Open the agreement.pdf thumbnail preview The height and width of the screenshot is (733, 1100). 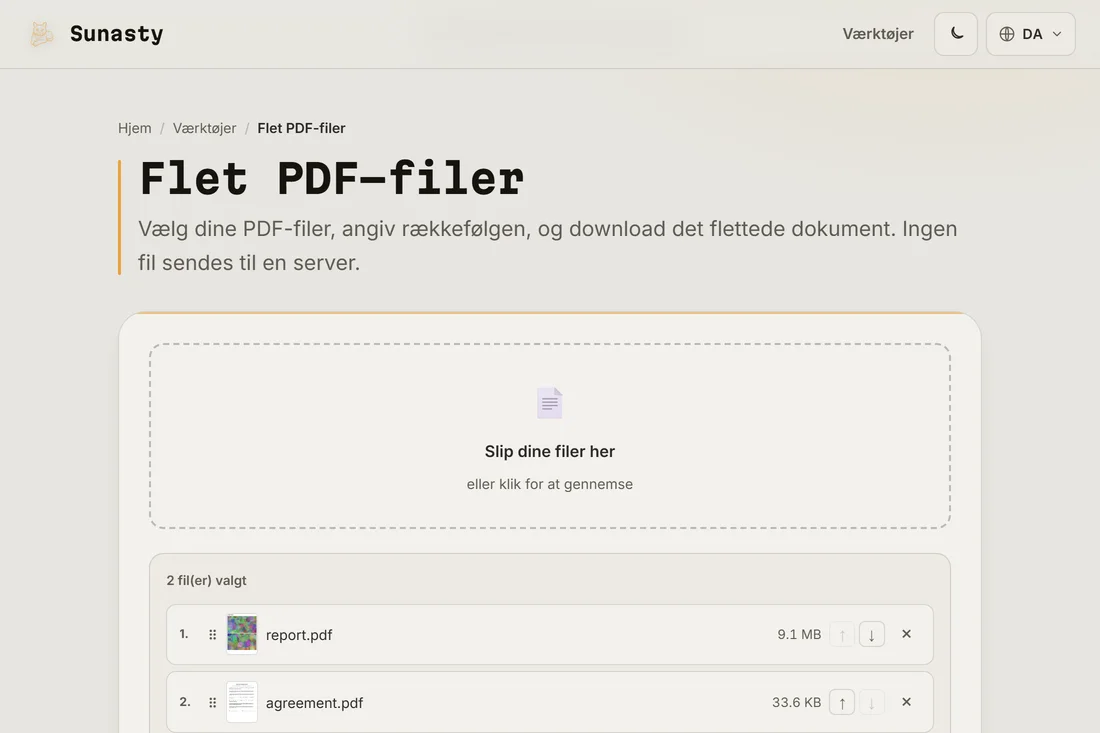[x=242, y=701]
